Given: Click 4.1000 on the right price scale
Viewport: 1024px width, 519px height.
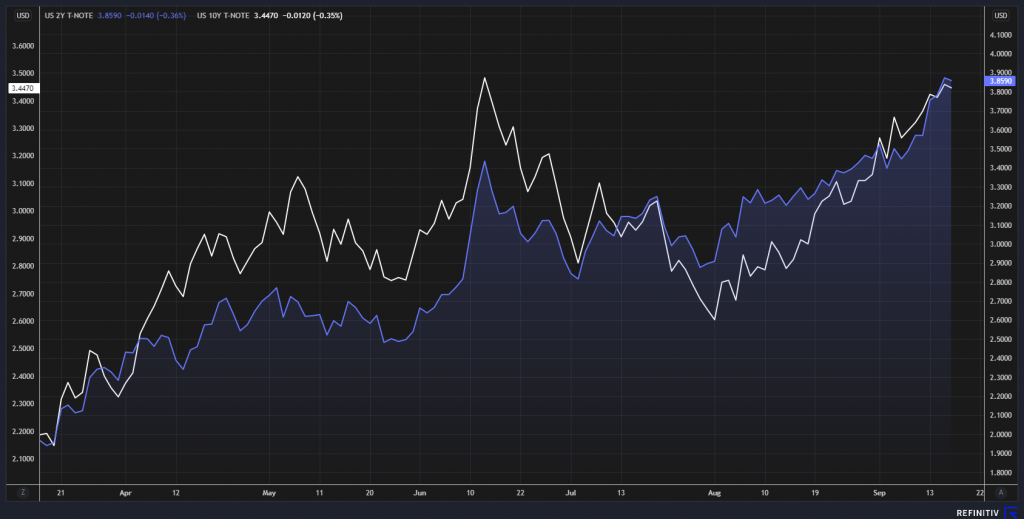Looking at the screenshot, I should (x=1000, y=35).
